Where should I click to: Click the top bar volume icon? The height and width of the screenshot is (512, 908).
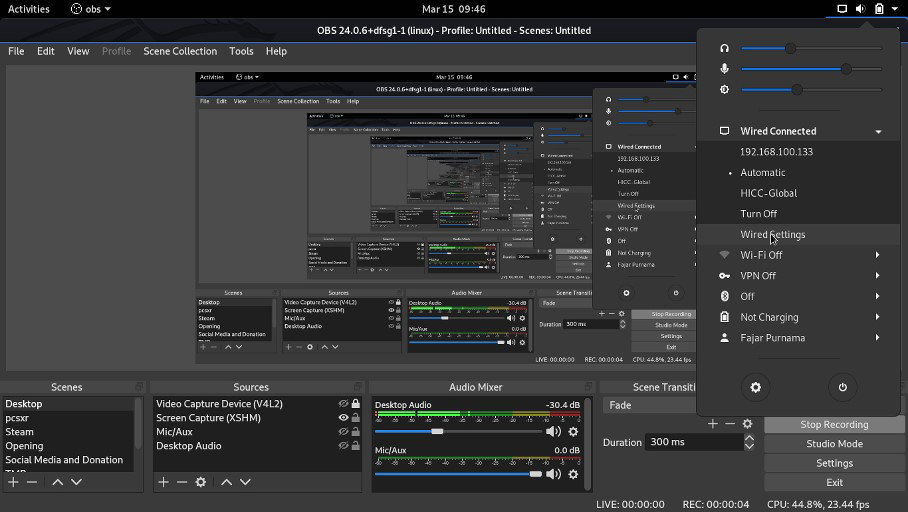point(861,9)
